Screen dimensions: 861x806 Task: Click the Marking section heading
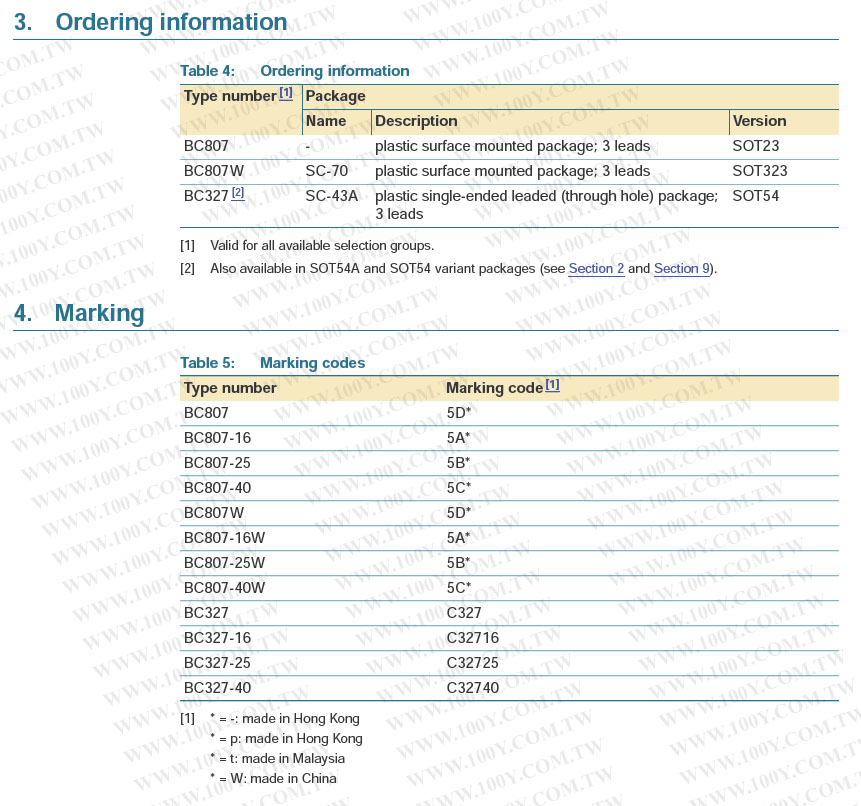(99, 313)
